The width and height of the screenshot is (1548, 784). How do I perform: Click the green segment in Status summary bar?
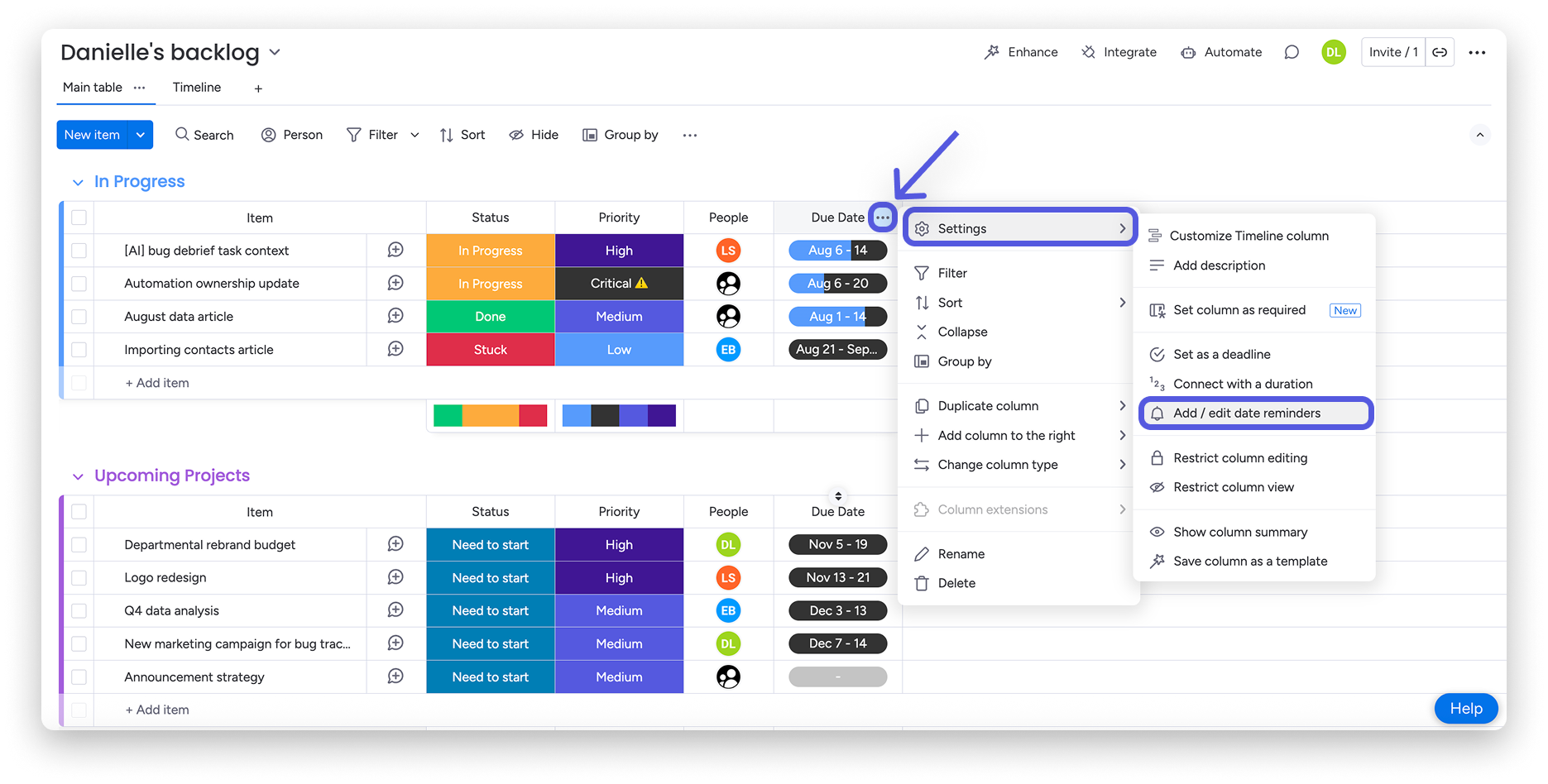coord(448,415)
